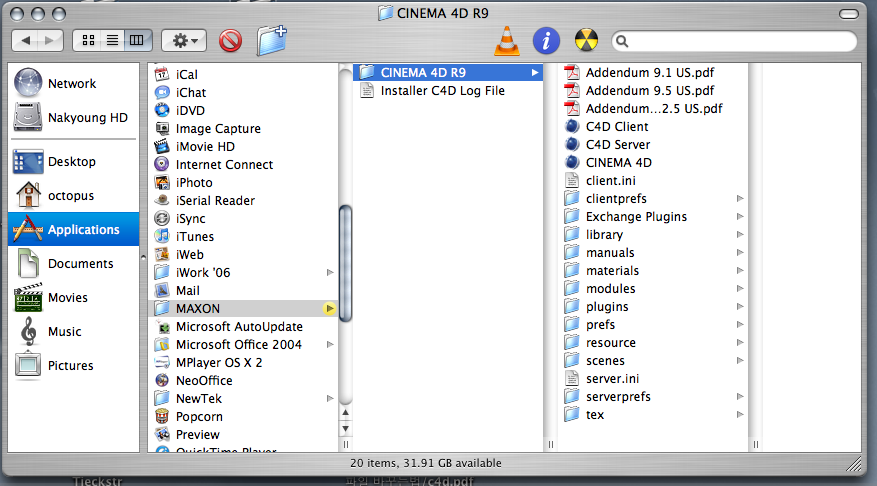
Task: Open Movies from the sidebar
Action: 73,298
